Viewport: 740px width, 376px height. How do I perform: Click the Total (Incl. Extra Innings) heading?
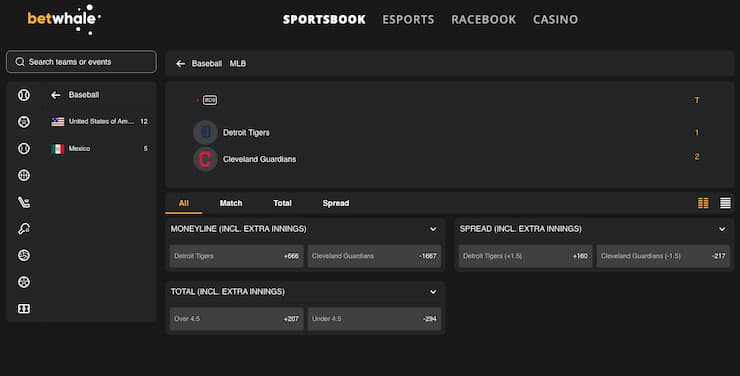227,292
